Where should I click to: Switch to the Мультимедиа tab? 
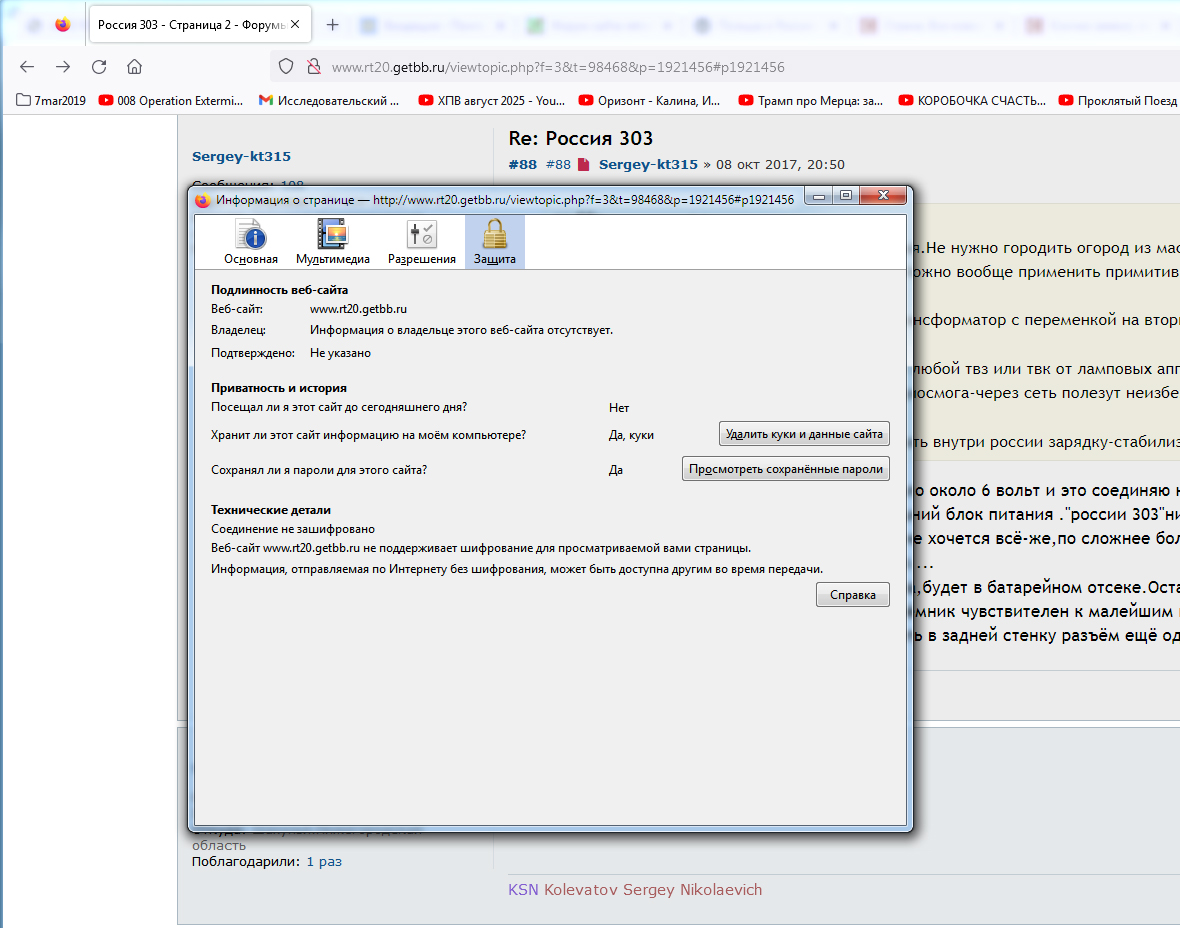[x=332, y=243]
